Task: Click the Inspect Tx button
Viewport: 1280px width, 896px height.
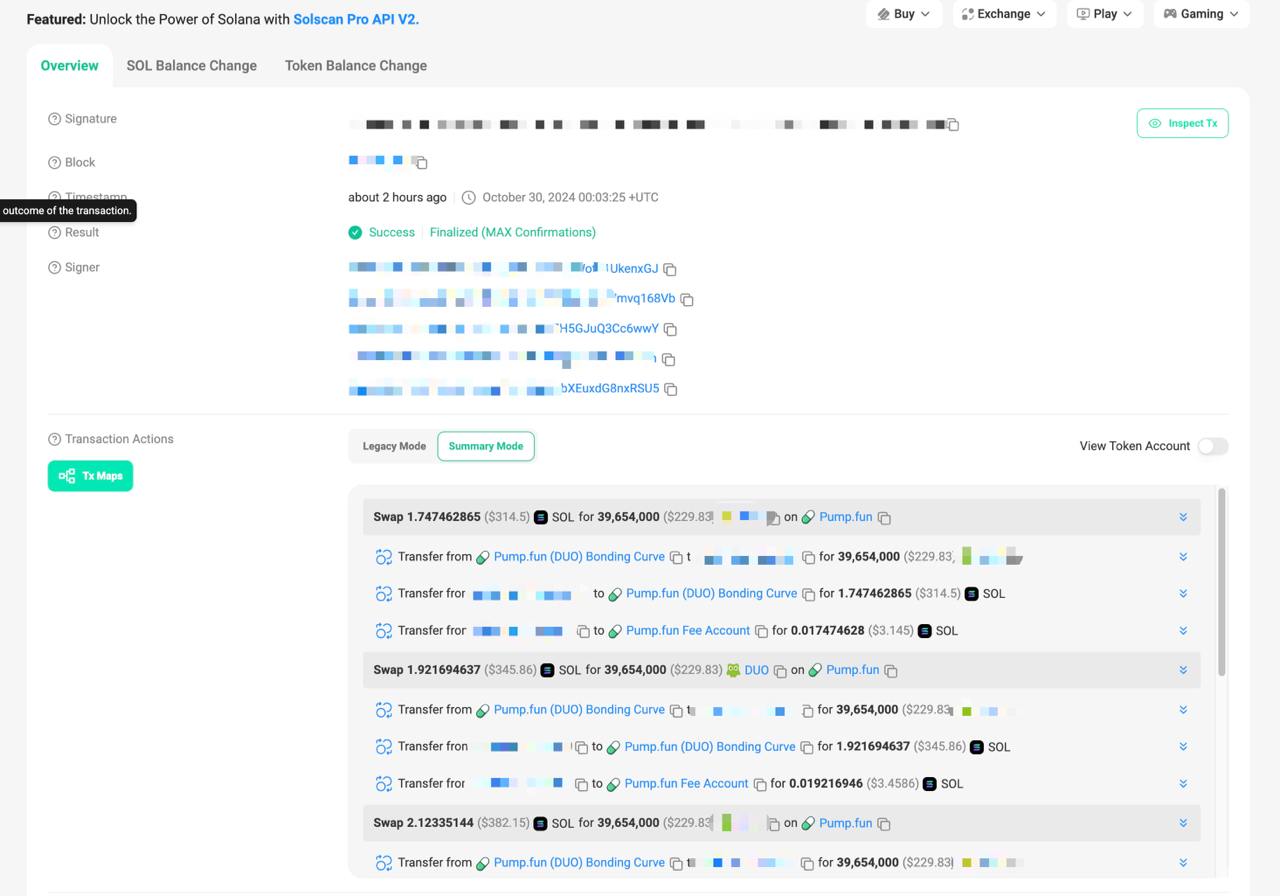Action: (1182, 124)
